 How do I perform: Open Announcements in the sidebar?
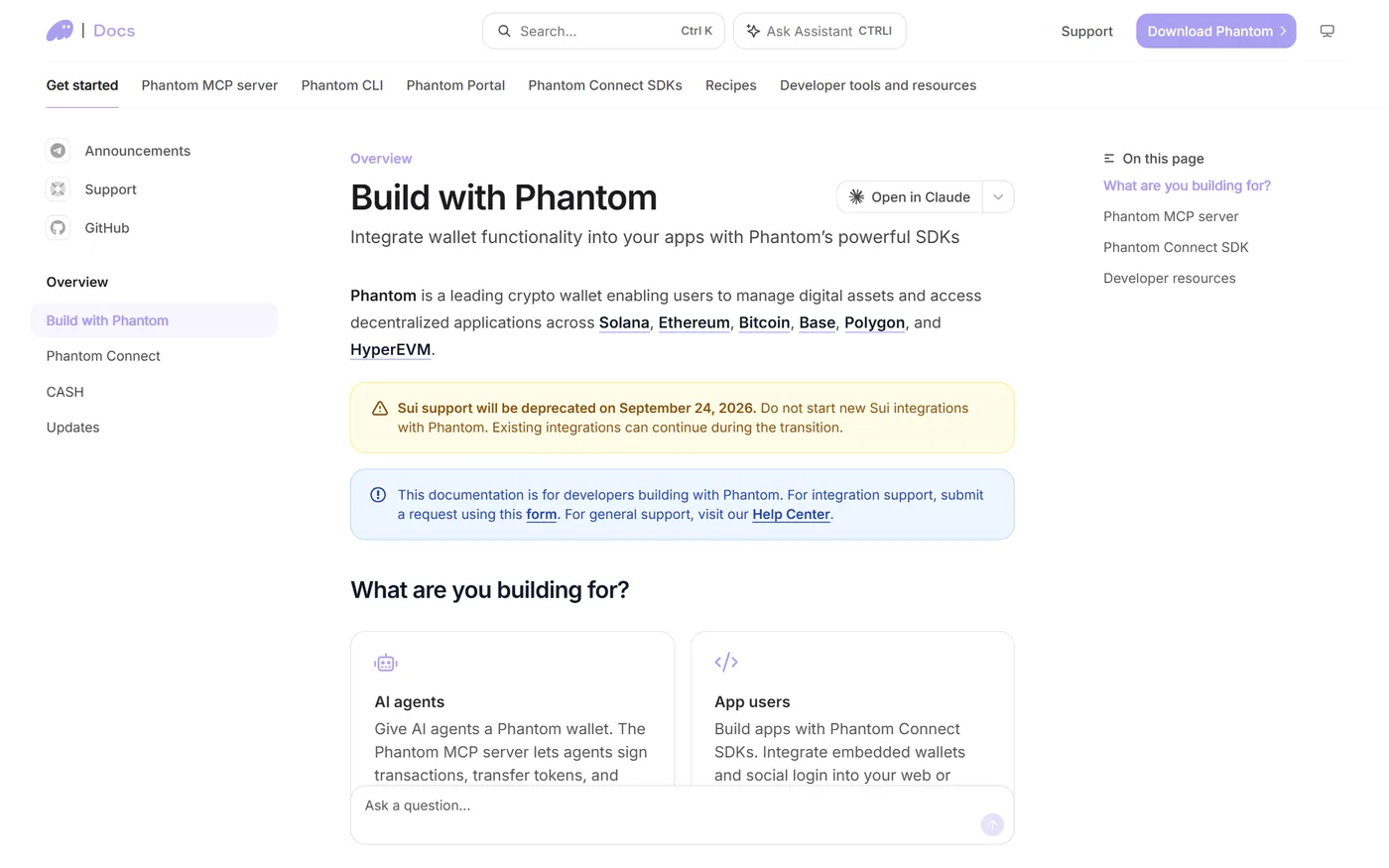[x=137, y=151]
